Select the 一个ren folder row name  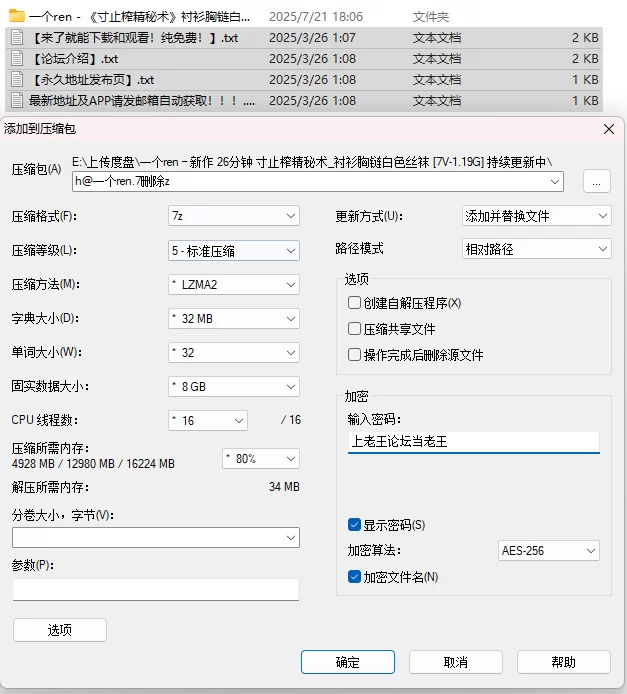pos(139,17)
